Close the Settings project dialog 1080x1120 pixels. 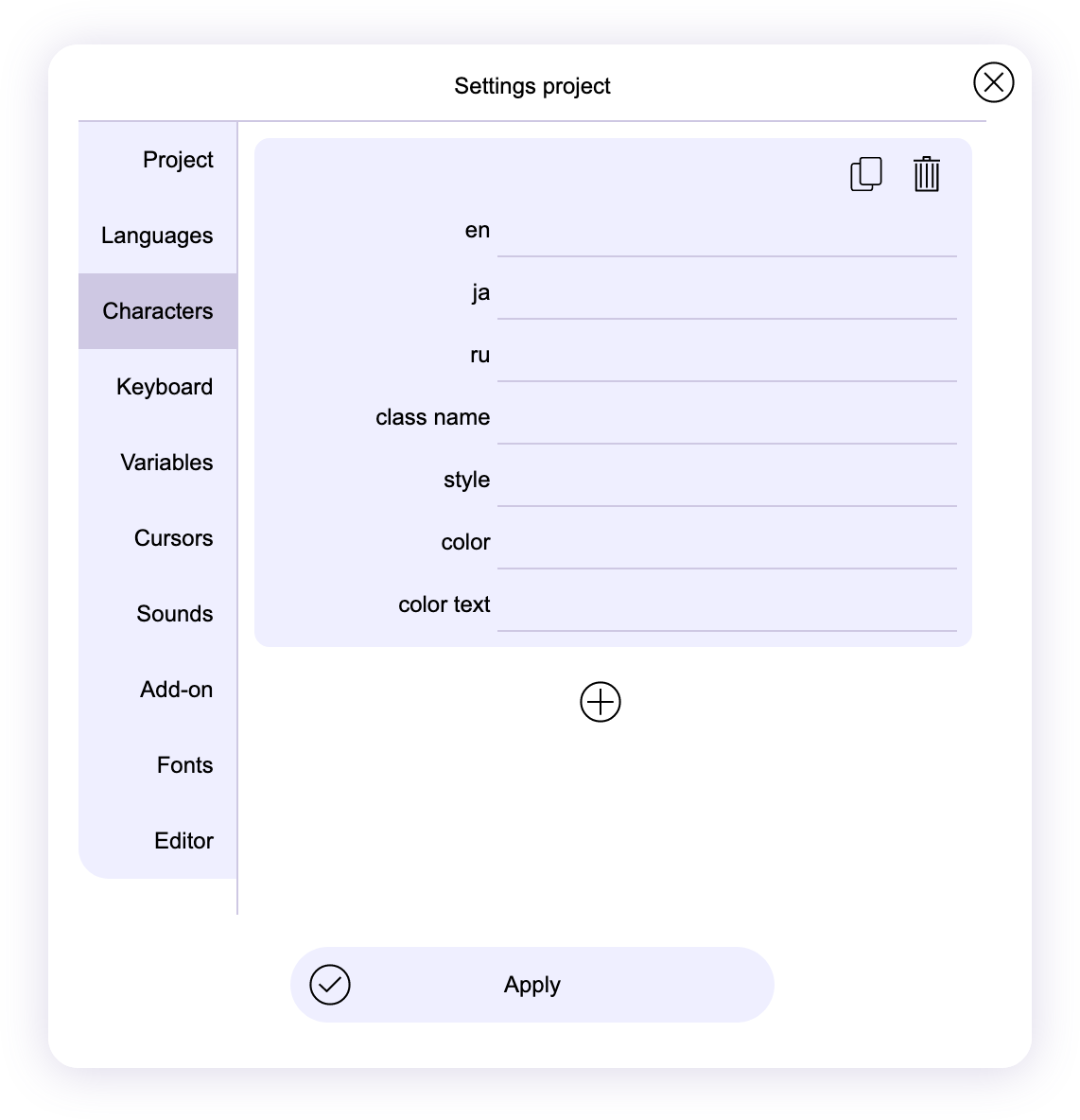pyautogui.click(x=993, y=82)
